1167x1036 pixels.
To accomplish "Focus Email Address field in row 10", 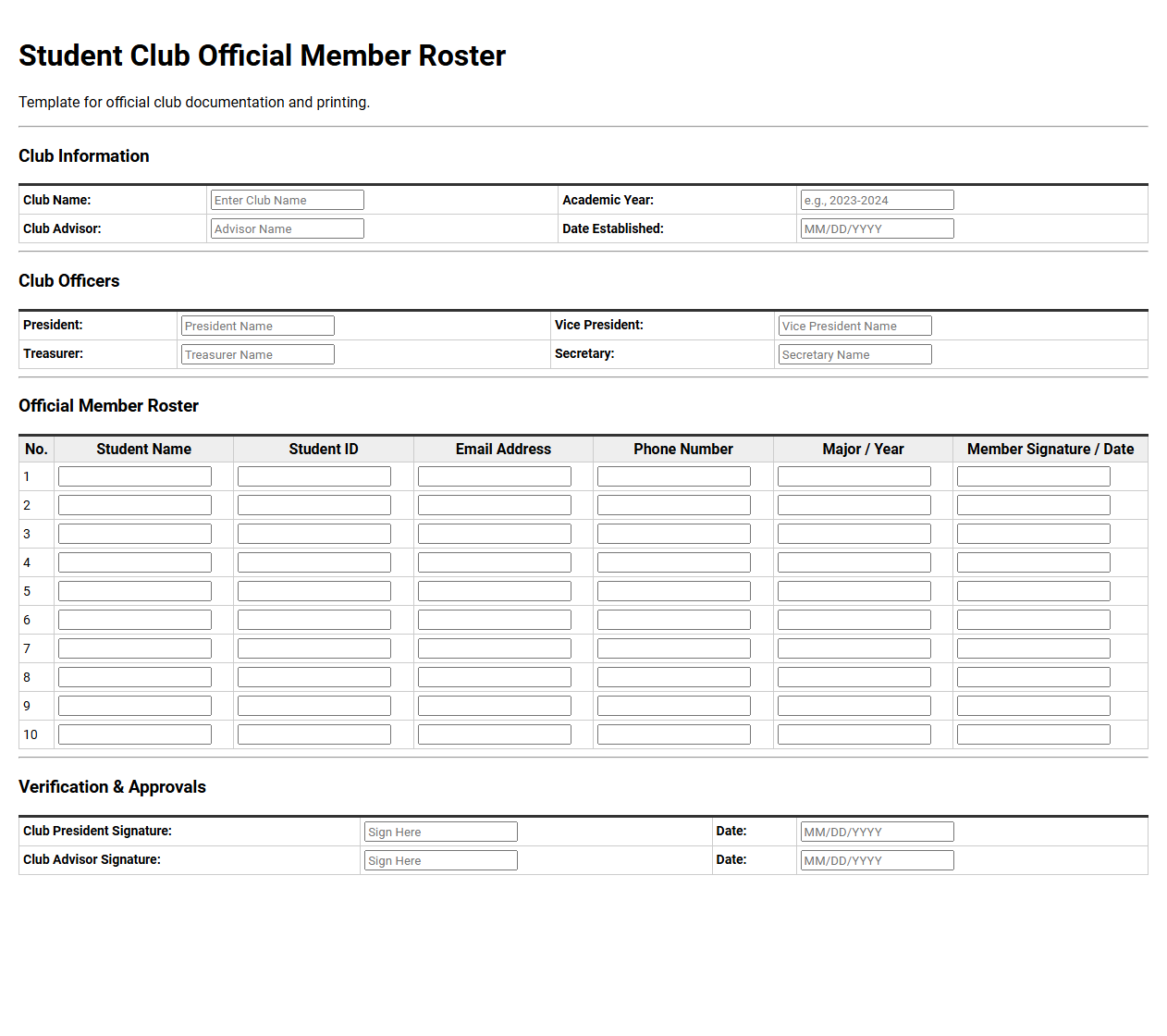I will [495, 734].
